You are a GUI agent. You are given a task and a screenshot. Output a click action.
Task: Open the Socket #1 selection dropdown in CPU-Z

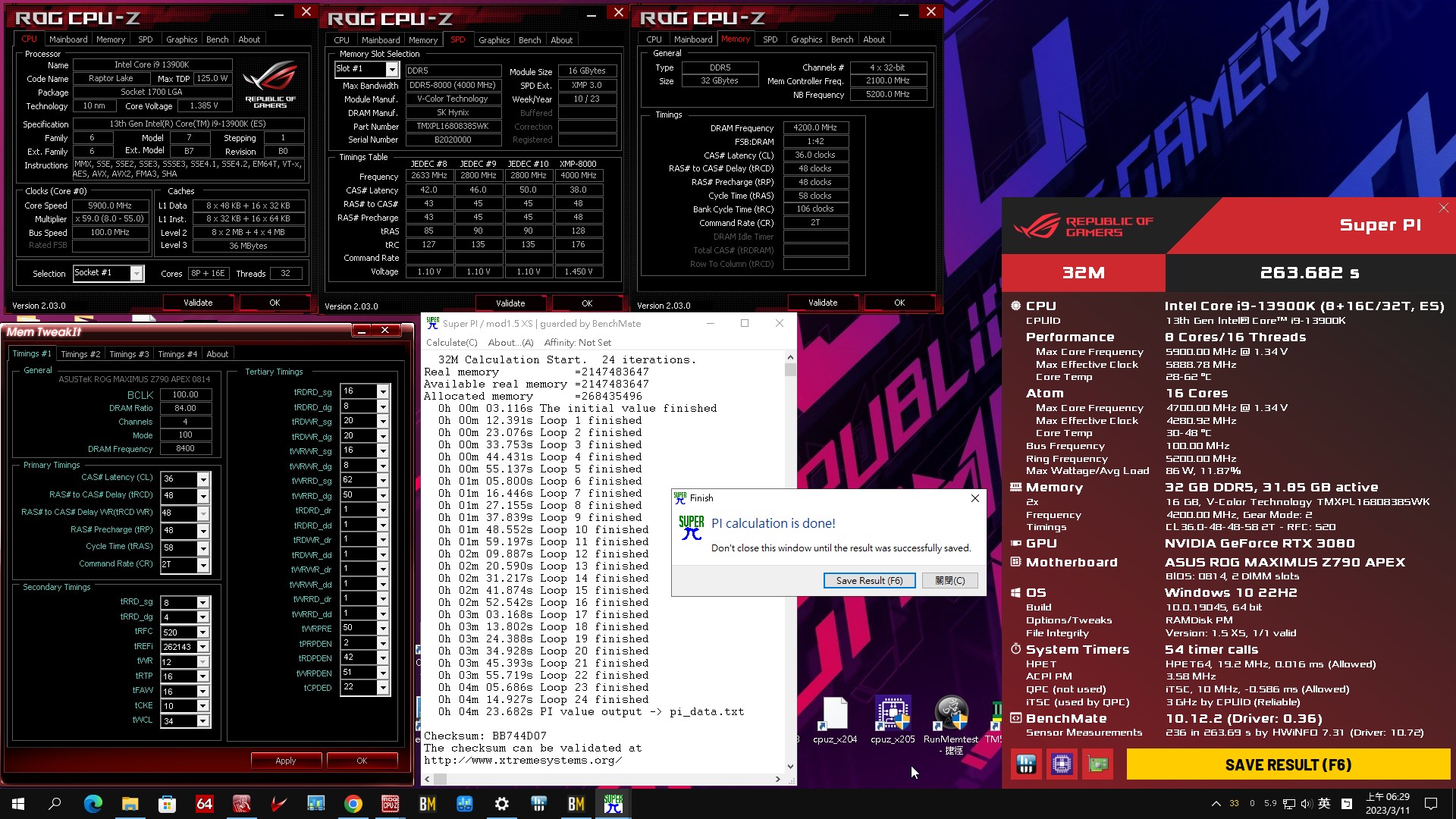136,273
